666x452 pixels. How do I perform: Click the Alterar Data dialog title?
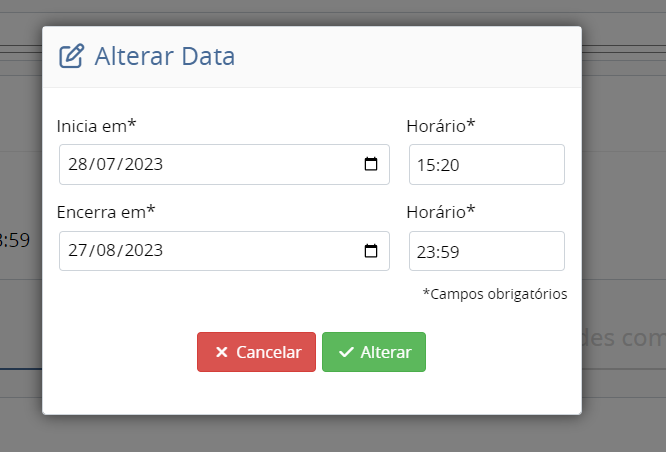164,56
